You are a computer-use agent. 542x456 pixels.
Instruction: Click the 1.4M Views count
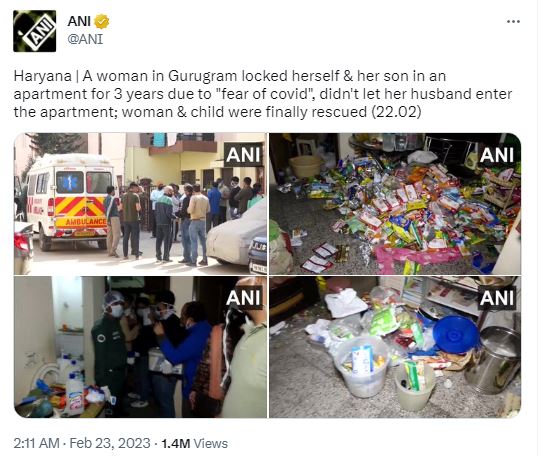[195, 443]
